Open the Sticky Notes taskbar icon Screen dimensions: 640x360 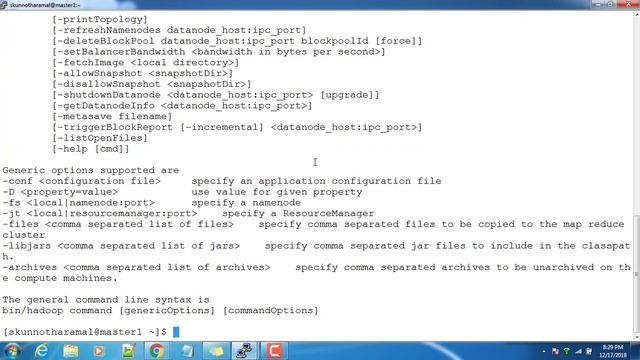216,351
